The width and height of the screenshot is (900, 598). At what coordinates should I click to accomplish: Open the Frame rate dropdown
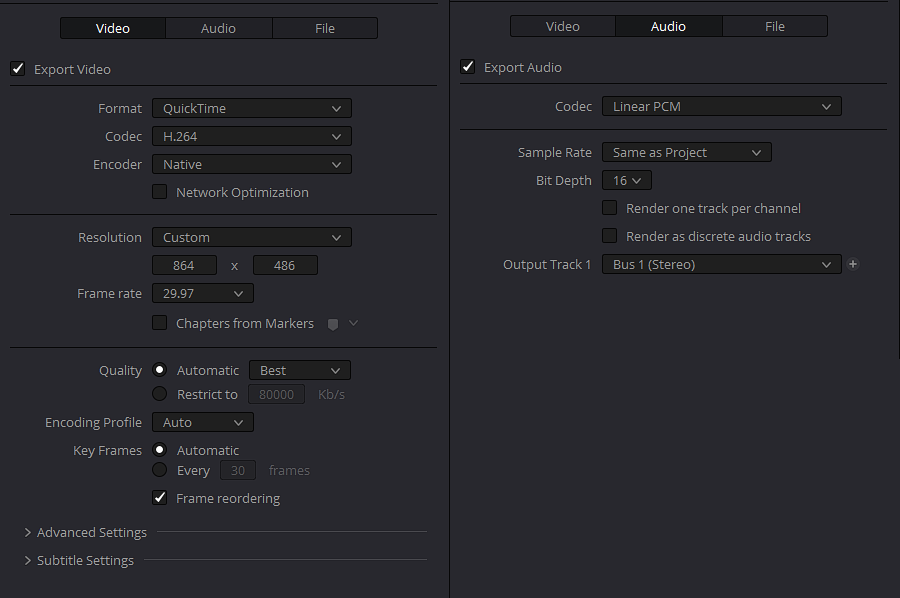(202, 294)
